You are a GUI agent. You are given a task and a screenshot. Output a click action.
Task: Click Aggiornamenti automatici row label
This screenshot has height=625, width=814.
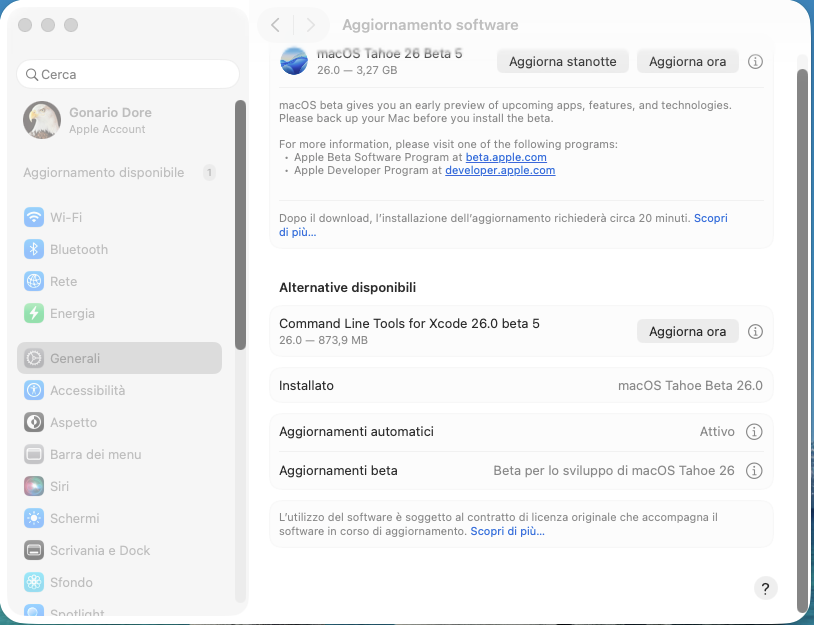coord(356,431)
